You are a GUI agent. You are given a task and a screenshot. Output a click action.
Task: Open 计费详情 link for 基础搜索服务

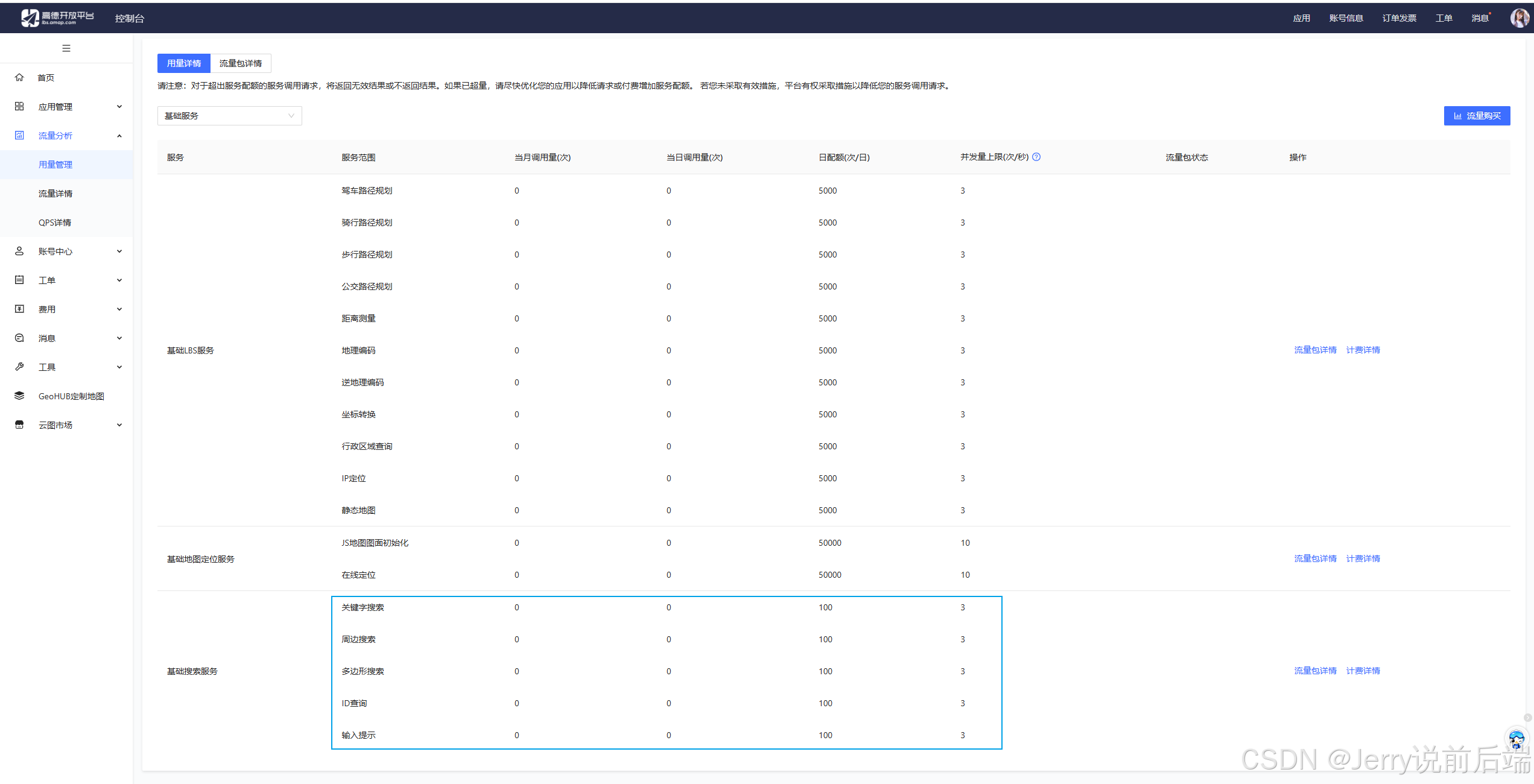coord(1363,671)
